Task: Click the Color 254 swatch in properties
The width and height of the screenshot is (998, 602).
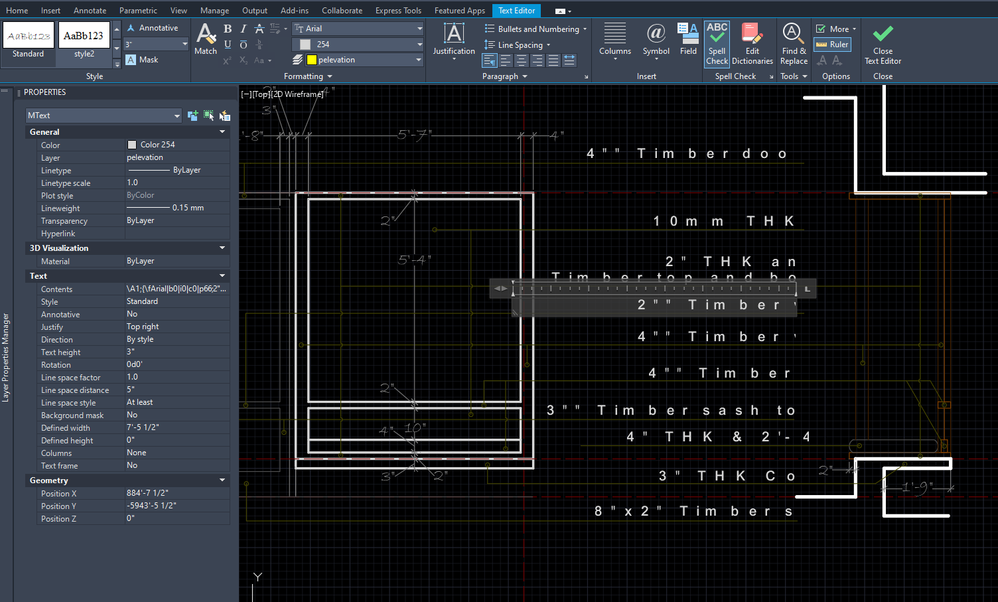Action: pos(132,144)
